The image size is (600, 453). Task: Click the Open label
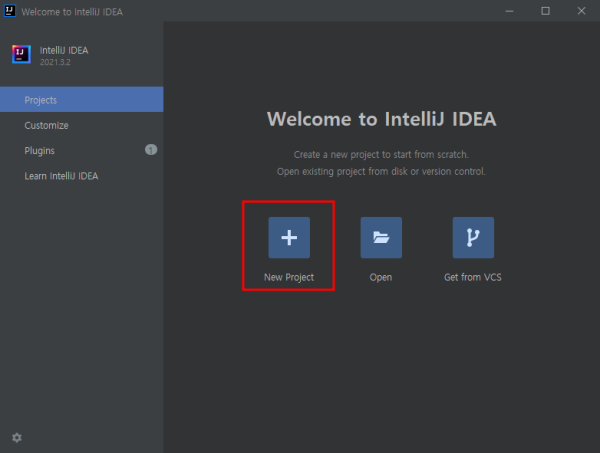tap(381, 277)
